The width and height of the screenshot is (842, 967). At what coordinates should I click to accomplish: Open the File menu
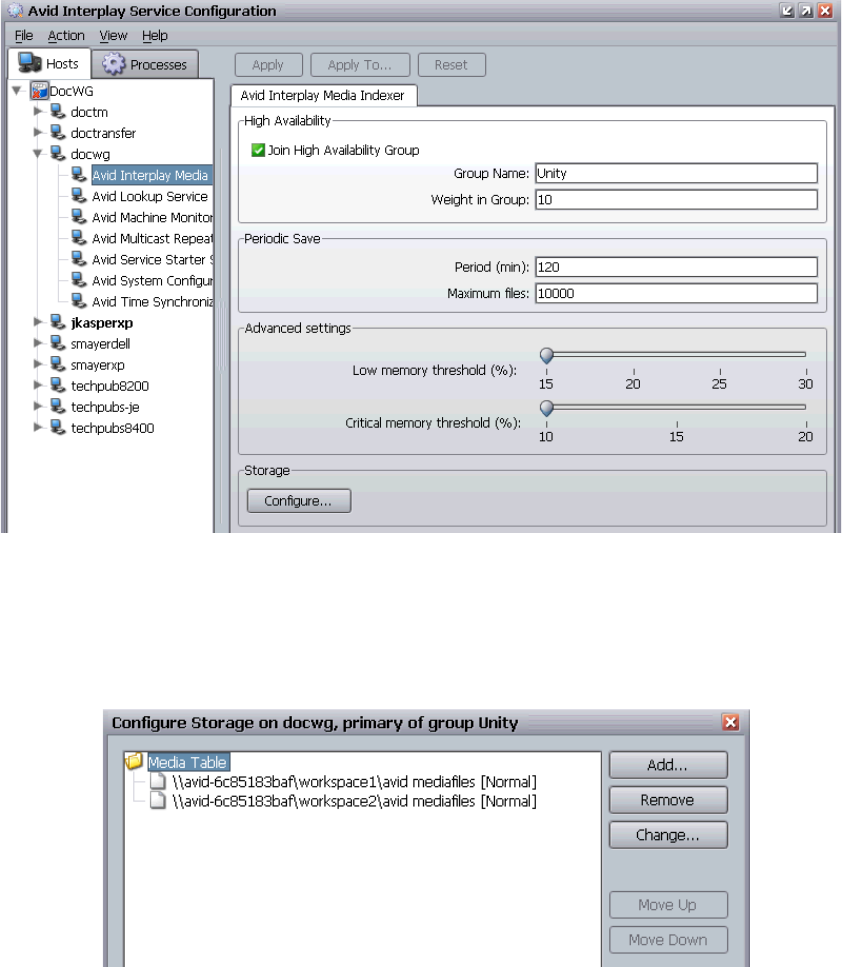pyautogui.click(x=23, y=36)
